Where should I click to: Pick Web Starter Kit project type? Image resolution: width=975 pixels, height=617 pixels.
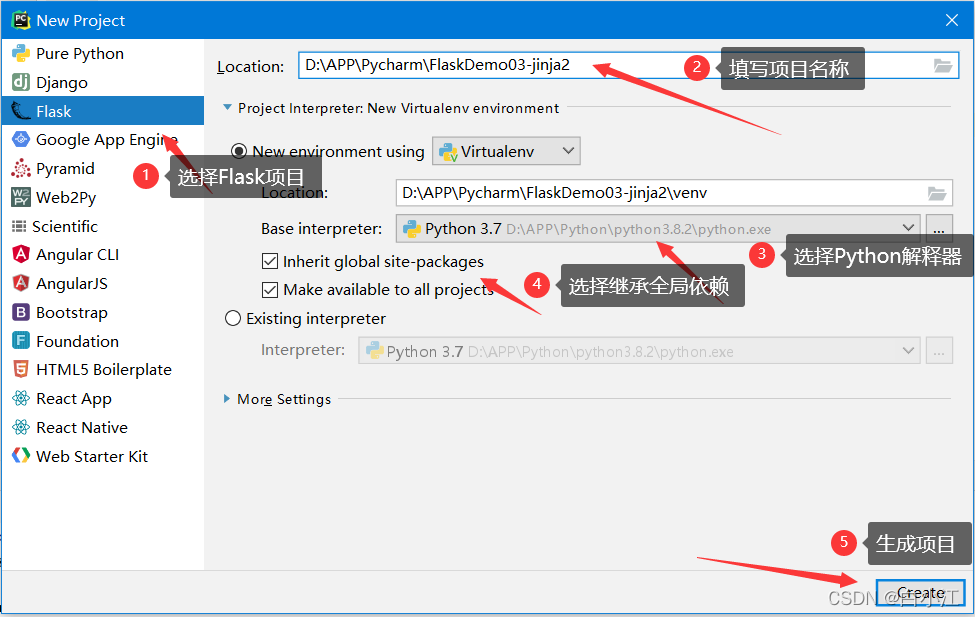(92, 456)
